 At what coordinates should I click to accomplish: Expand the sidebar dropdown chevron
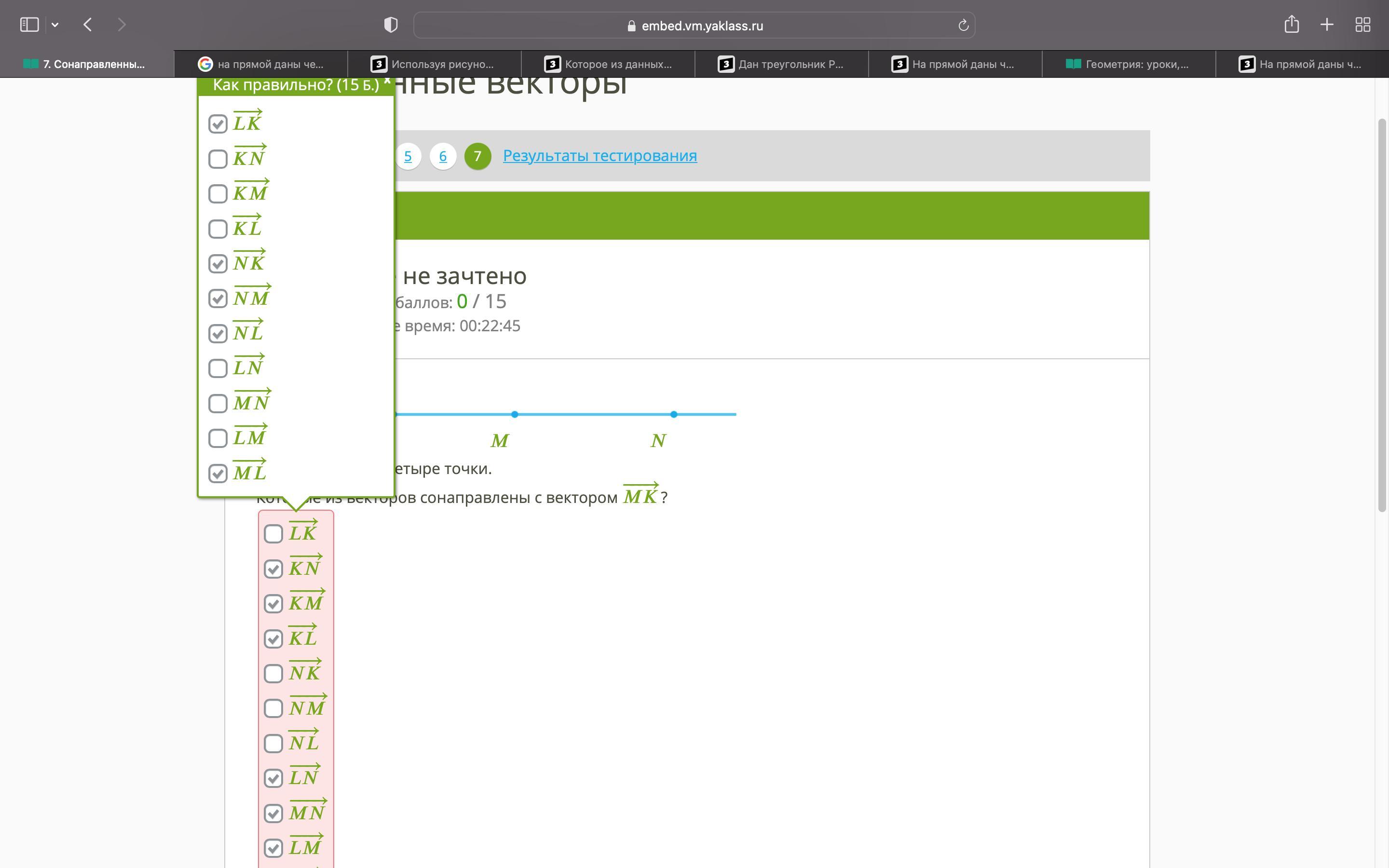click(x=55, y=25)
